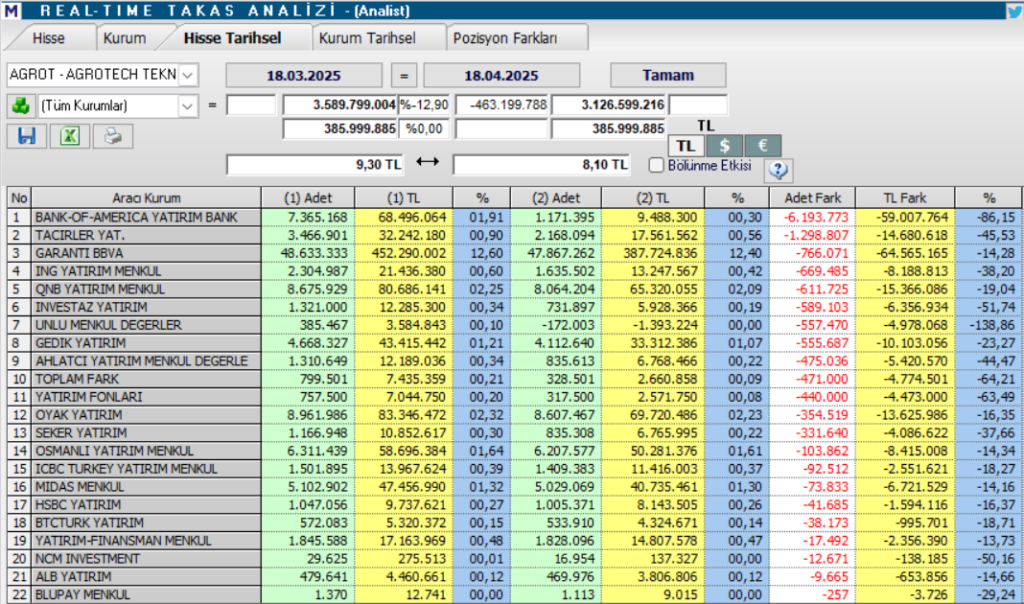Image resolution: width=1024 pixels, height=604 pixels.
Task: Click the equals button between dates
Action: coord(404,75)
